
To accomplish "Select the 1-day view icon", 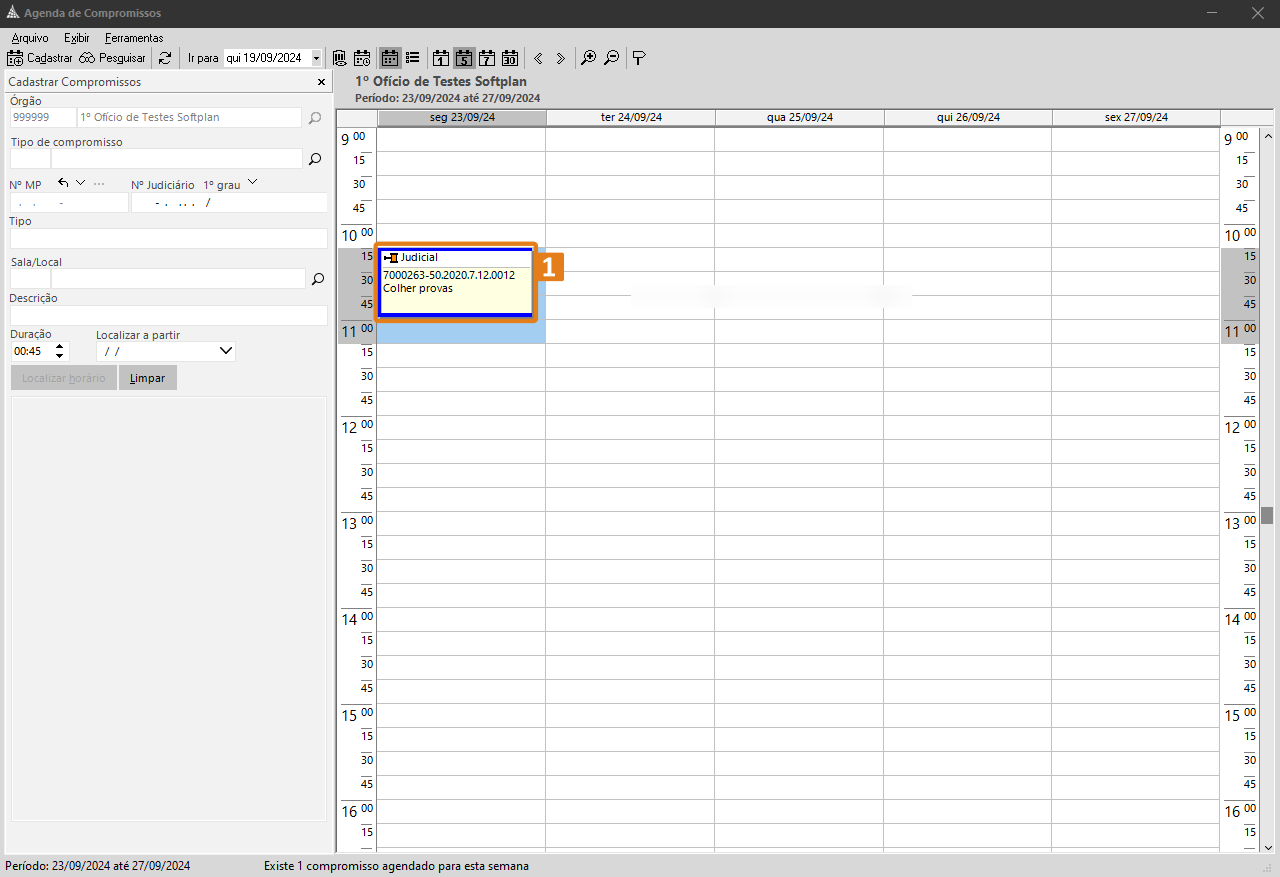I will tap(441, 58).
